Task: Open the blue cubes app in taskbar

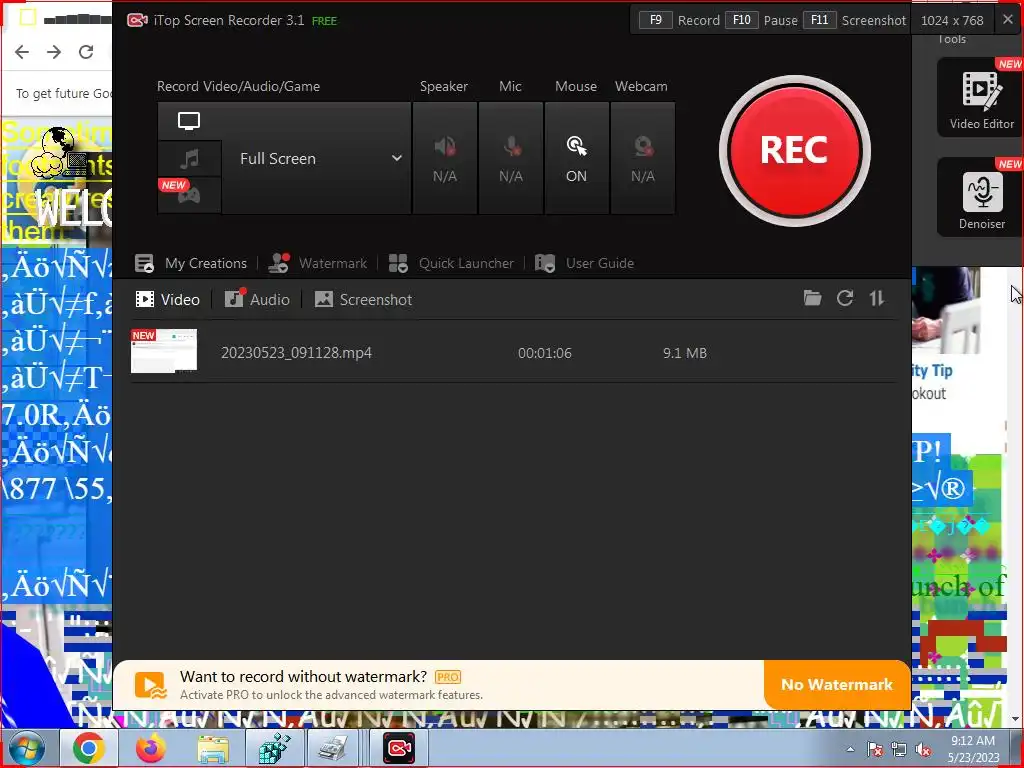Action: point(275,748)
